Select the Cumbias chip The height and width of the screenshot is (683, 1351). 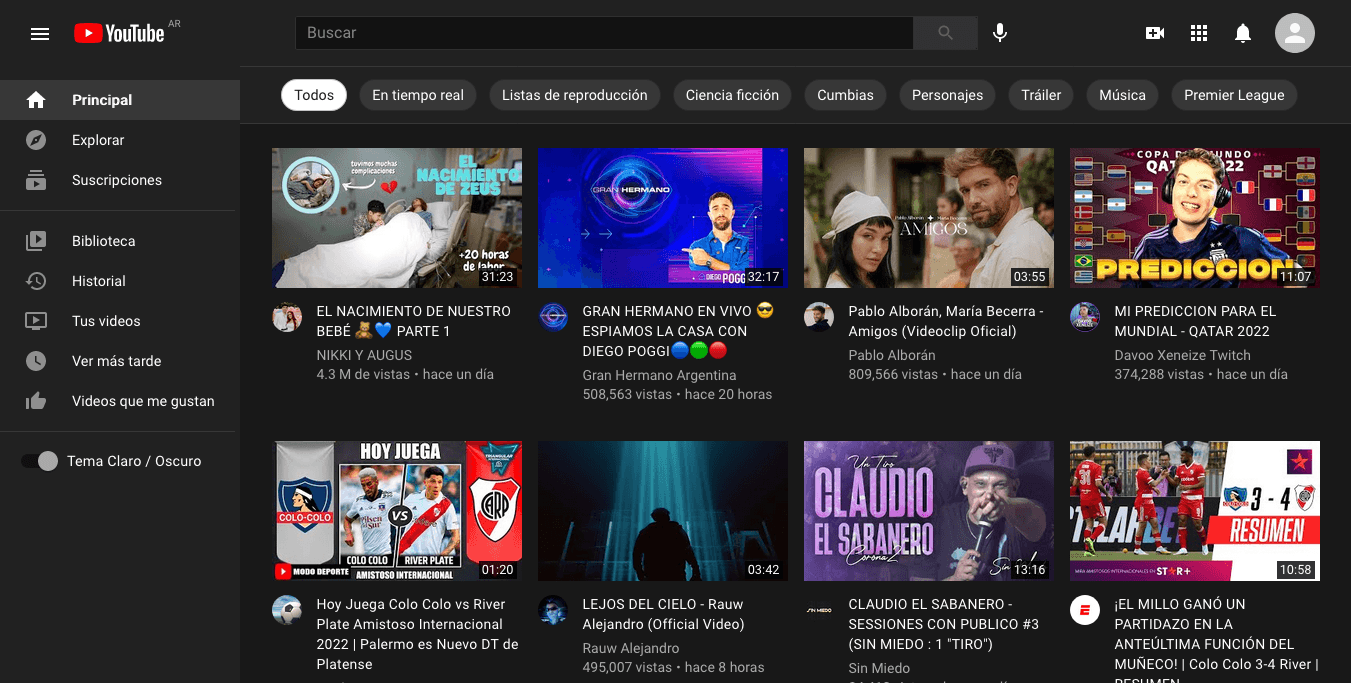(845, 95)
